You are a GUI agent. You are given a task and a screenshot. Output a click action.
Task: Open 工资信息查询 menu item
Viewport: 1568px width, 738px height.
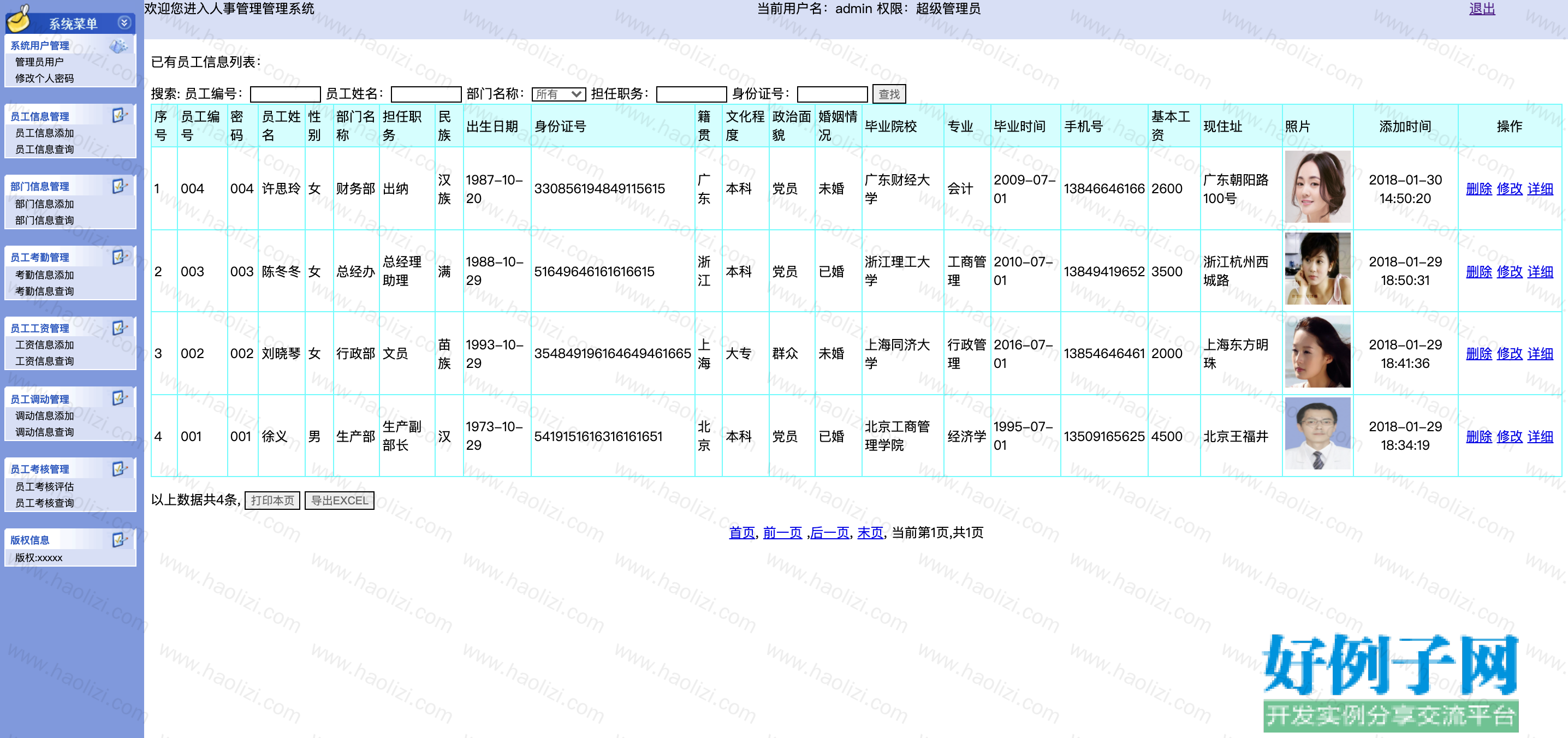(44, 361)
